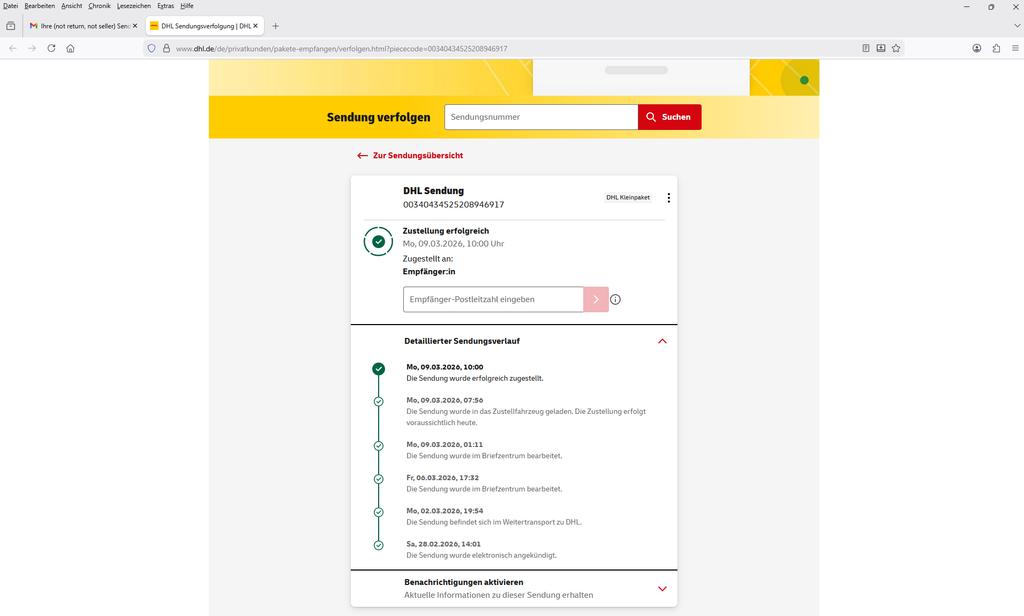Open the Firefox account profile icon
The height and width of the screenshot is (616, 1024).
pos(977,48)
